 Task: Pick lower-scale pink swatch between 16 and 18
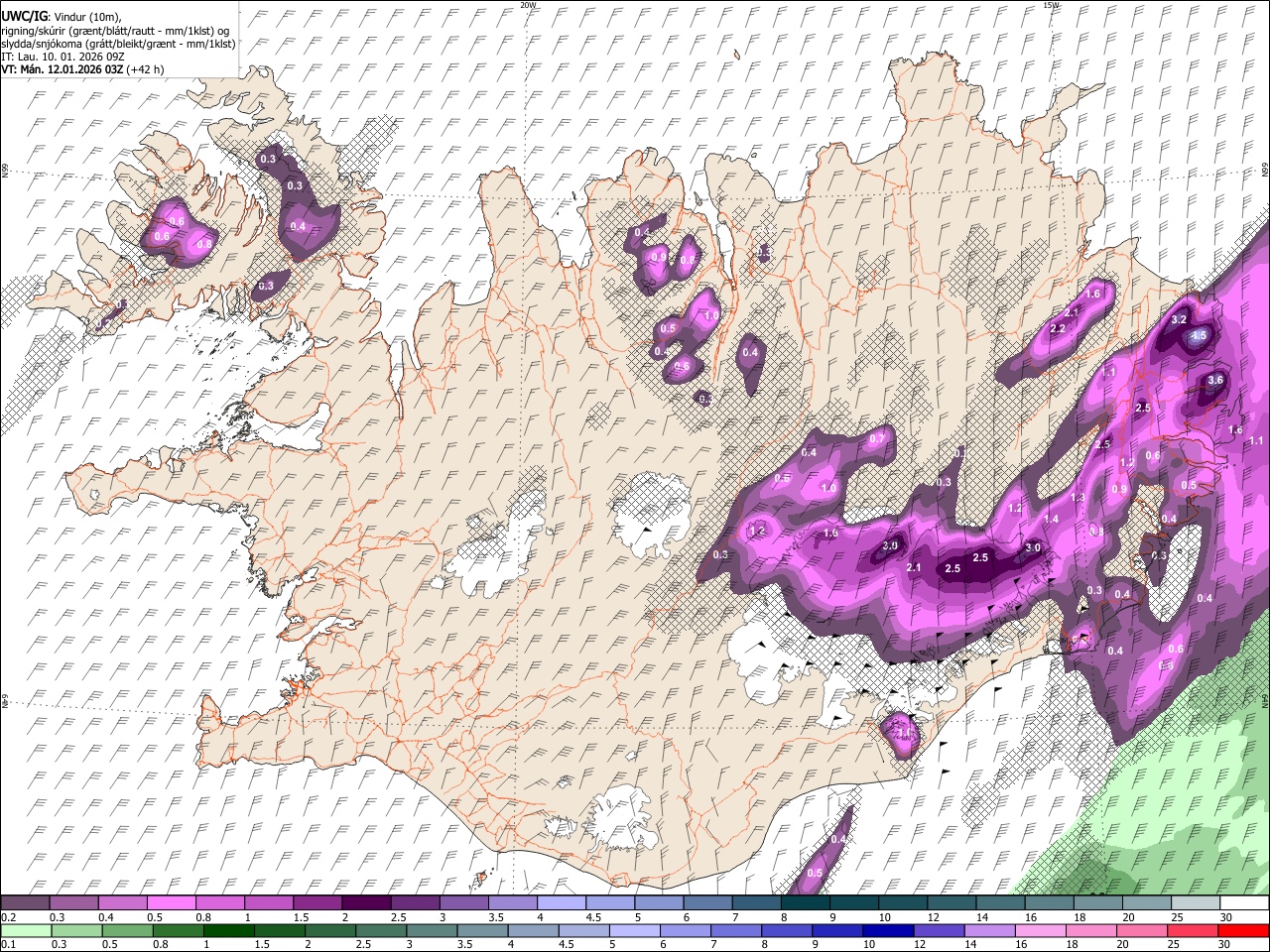click(1041, 930)
